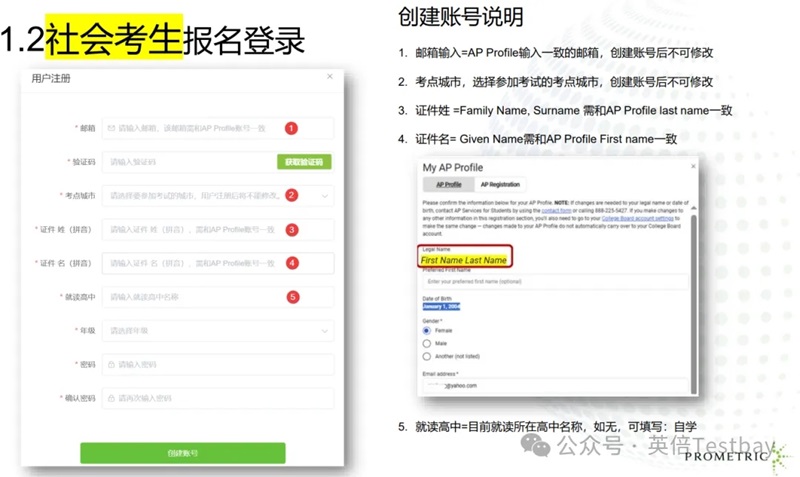The width and height of the screenshot is (800, 477).
Task: Select the AP Profile tab
Action: click(447, 185)
